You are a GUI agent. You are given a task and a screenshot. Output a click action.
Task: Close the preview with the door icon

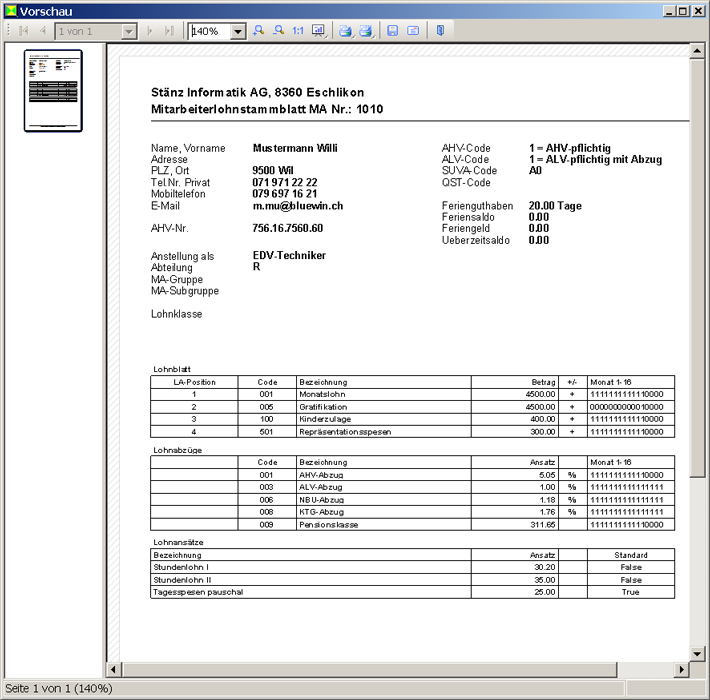439,31
